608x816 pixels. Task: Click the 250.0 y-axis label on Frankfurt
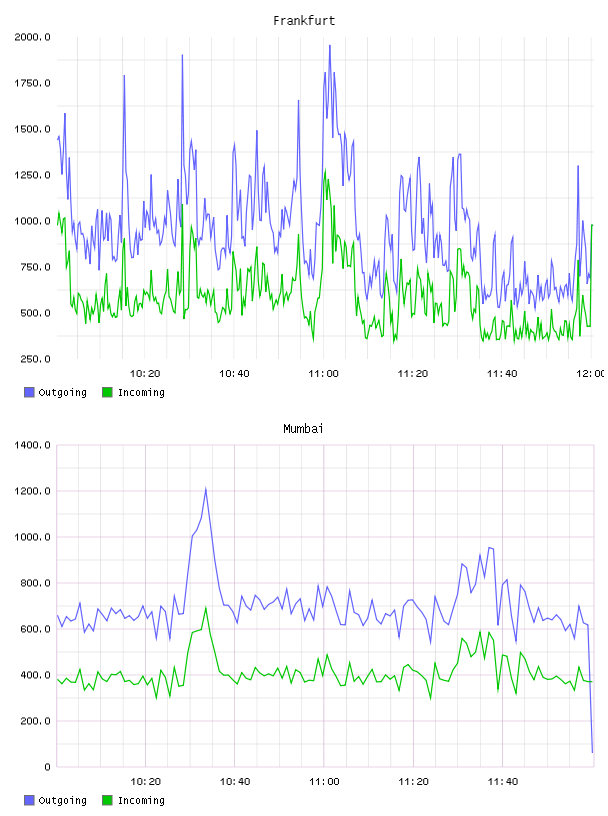pyautogui.click(x=35, y=359)
